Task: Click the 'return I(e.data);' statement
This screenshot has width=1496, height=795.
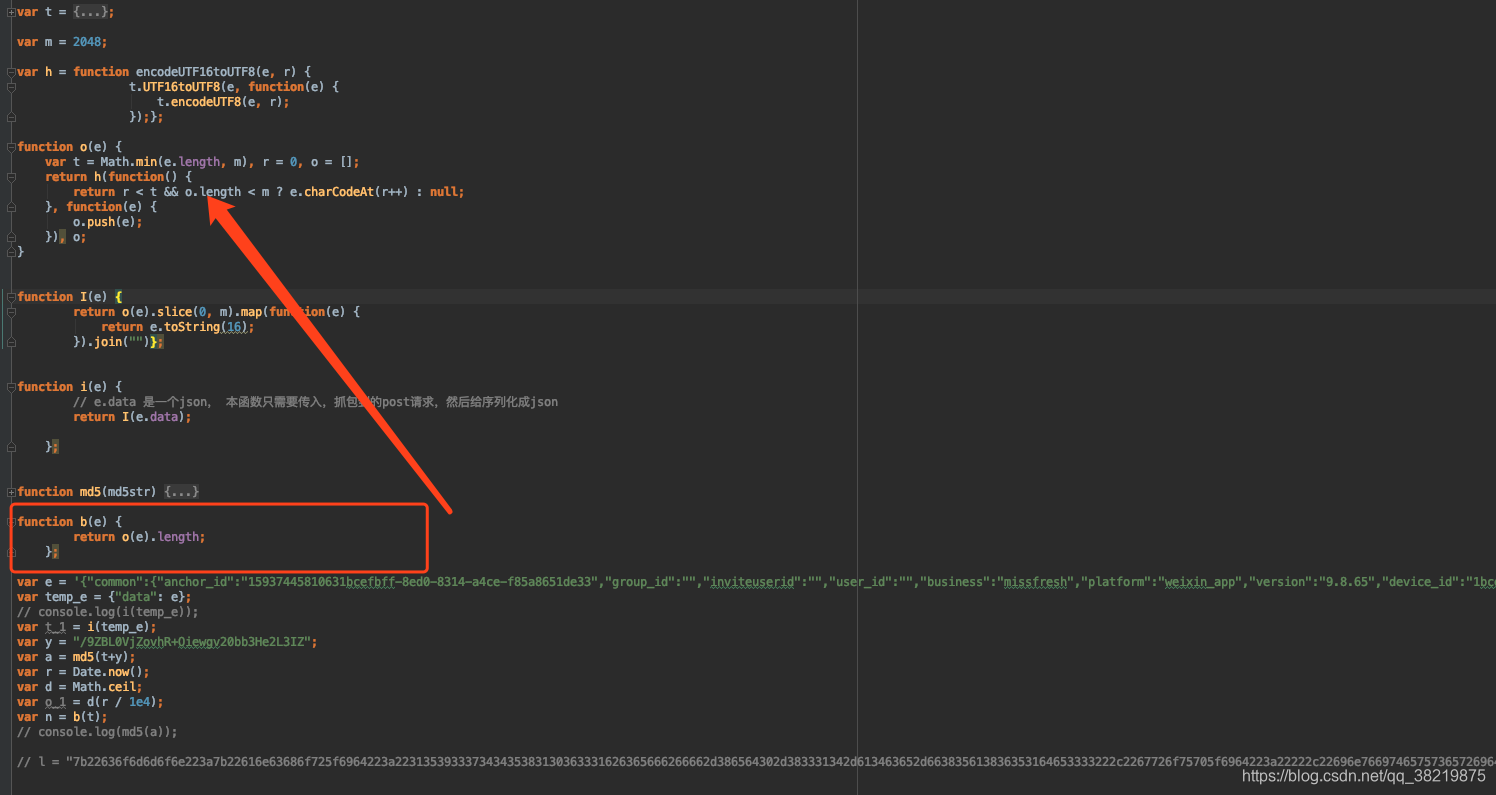Action: [132, 417]
